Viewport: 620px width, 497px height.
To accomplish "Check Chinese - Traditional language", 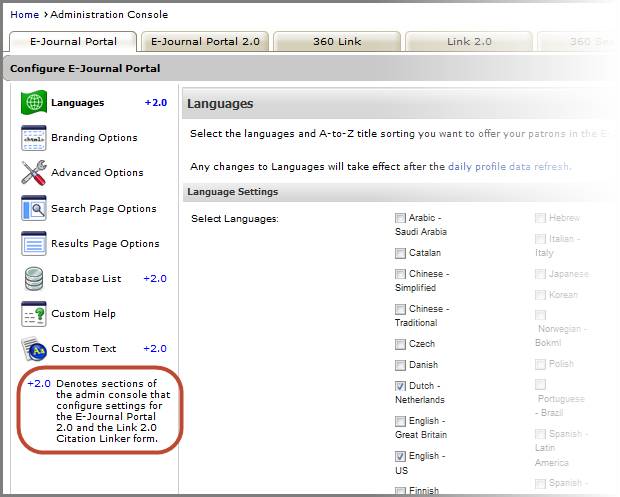I will [400, 309].
